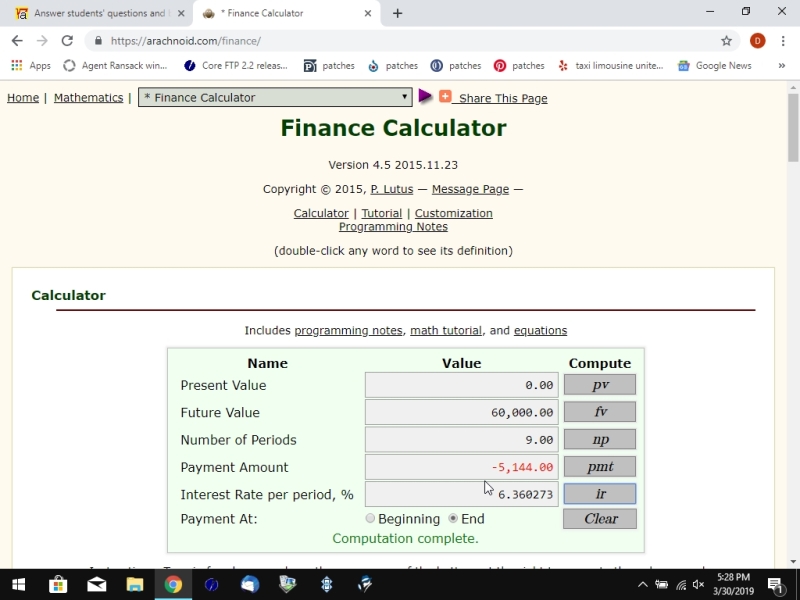Open the network tray icon
This screenshot has height=600, width=800.
(x=681, y=585)
